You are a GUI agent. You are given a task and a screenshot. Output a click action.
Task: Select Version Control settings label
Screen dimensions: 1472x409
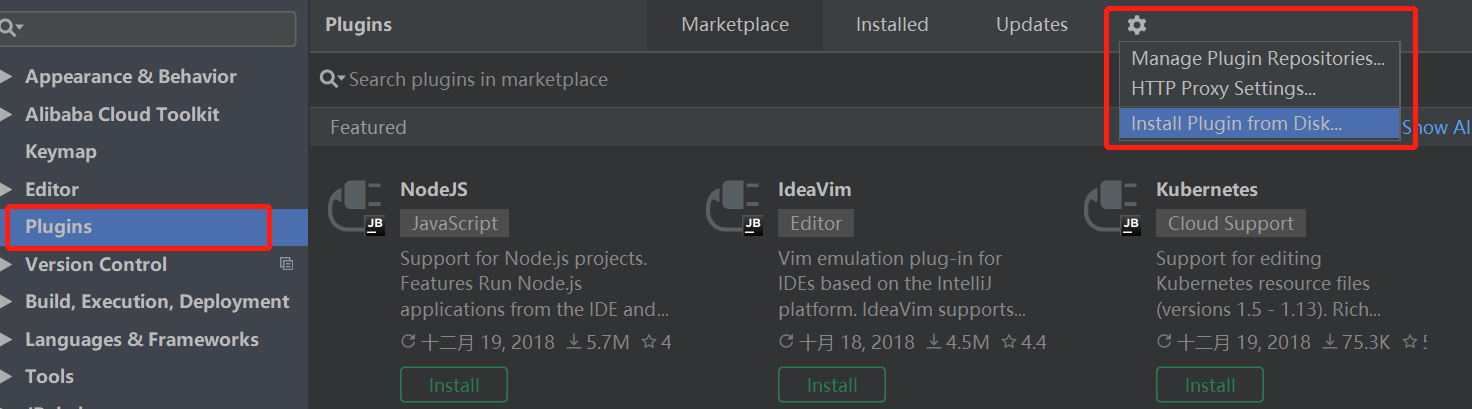96,264
